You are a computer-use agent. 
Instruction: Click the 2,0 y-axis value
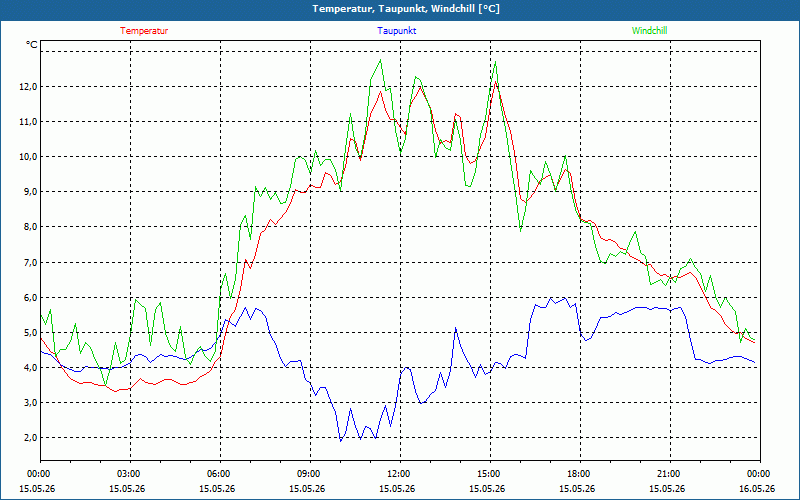[x=31, y=438]
